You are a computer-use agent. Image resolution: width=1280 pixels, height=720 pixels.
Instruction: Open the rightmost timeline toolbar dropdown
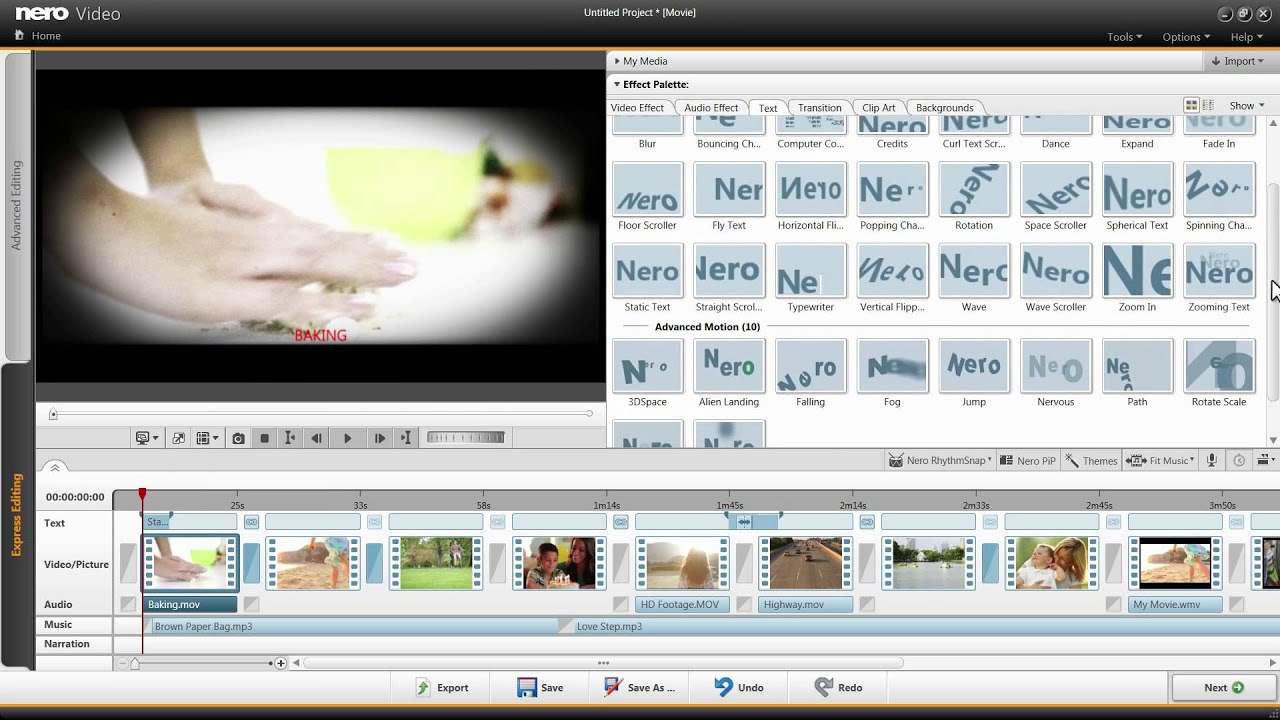(1264, 460)
